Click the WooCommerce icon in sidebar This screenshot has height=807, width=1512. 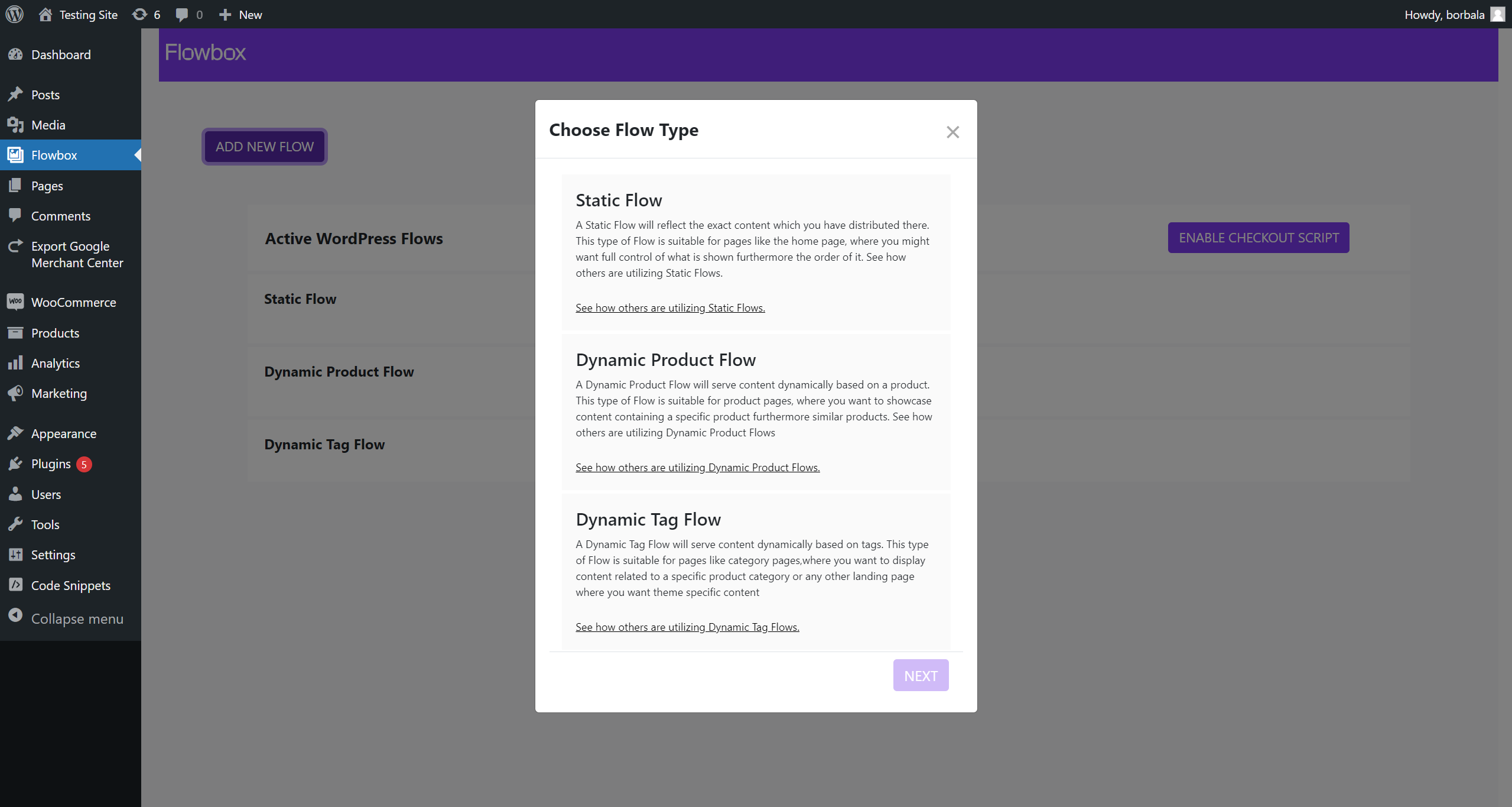pyautogui.click(x=15, y=302)
